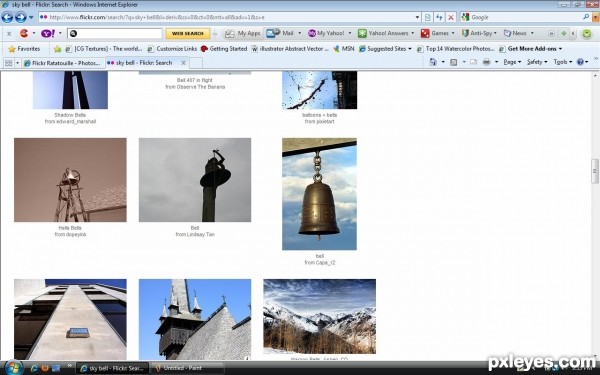Stop loading with the red X icon

[451, 17]
